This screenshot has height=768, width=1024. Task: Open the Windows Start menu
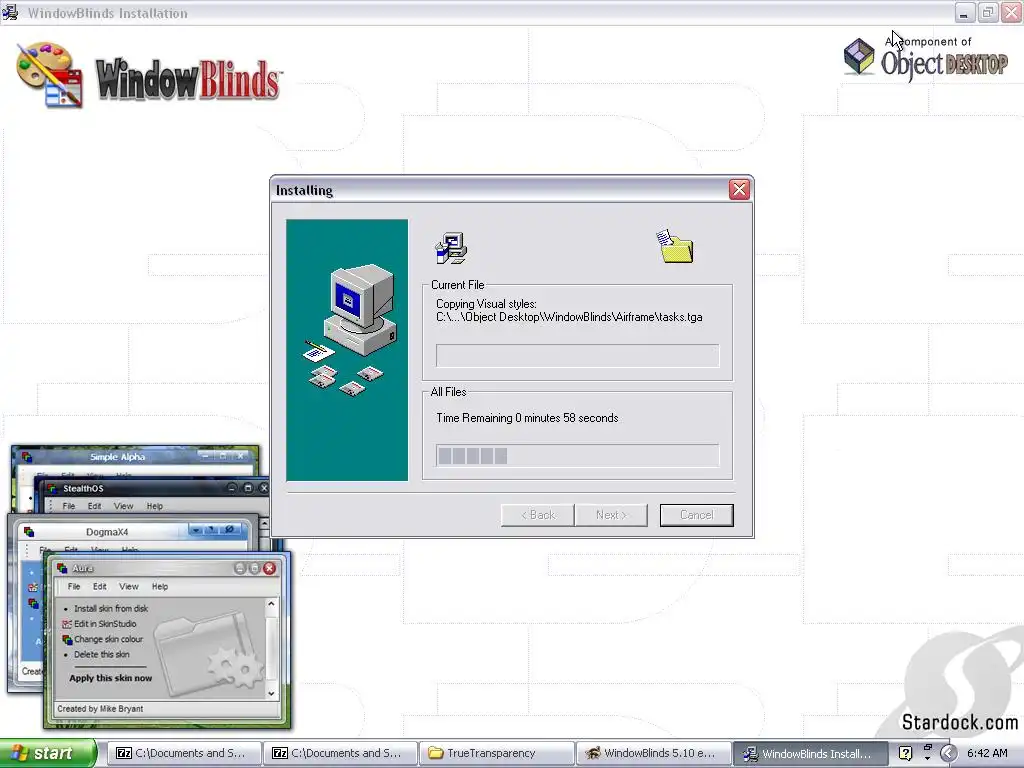(x=48, y=753)
